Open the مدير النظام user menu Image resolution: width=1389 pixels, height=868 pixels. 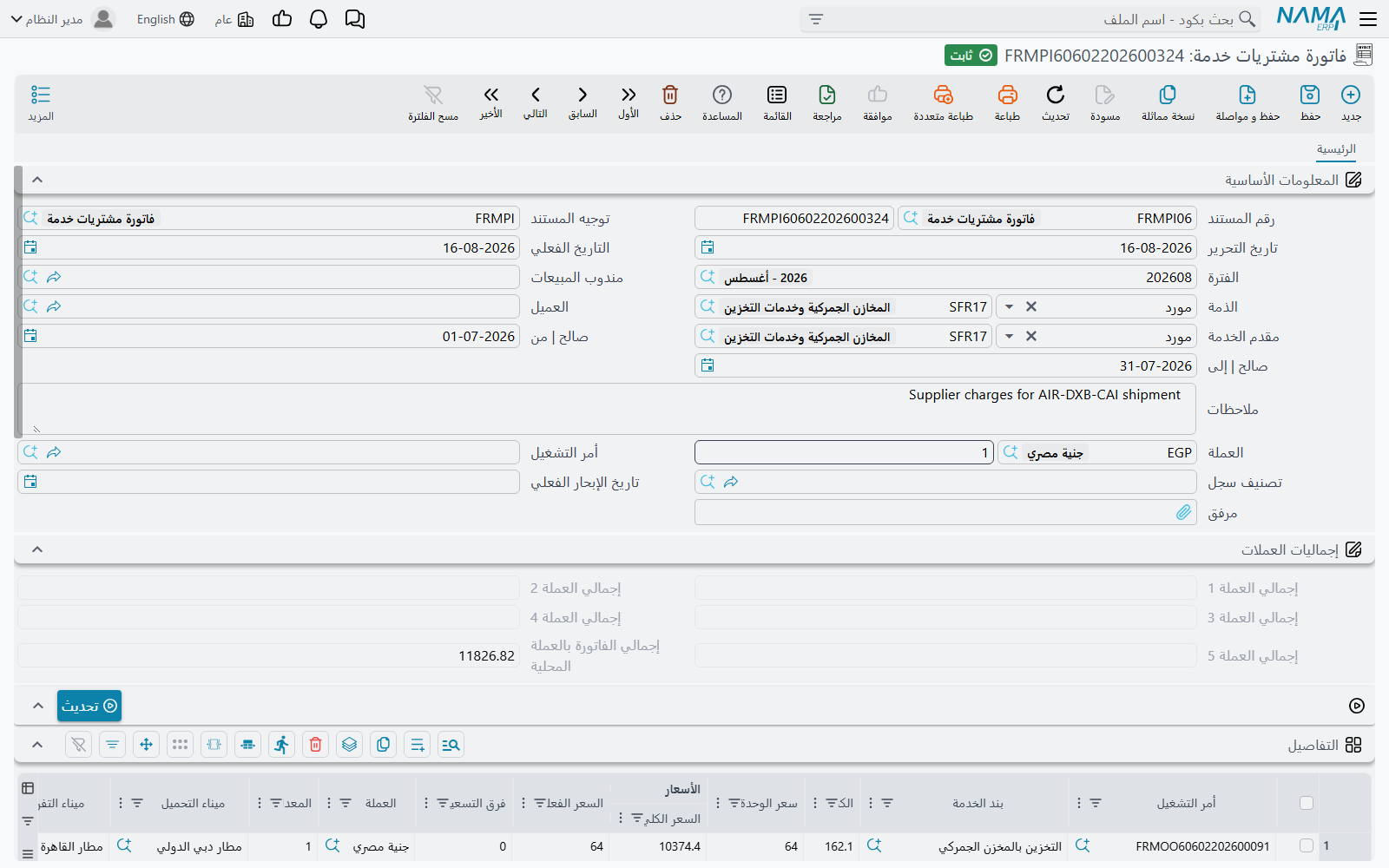[x=63, y=19]
